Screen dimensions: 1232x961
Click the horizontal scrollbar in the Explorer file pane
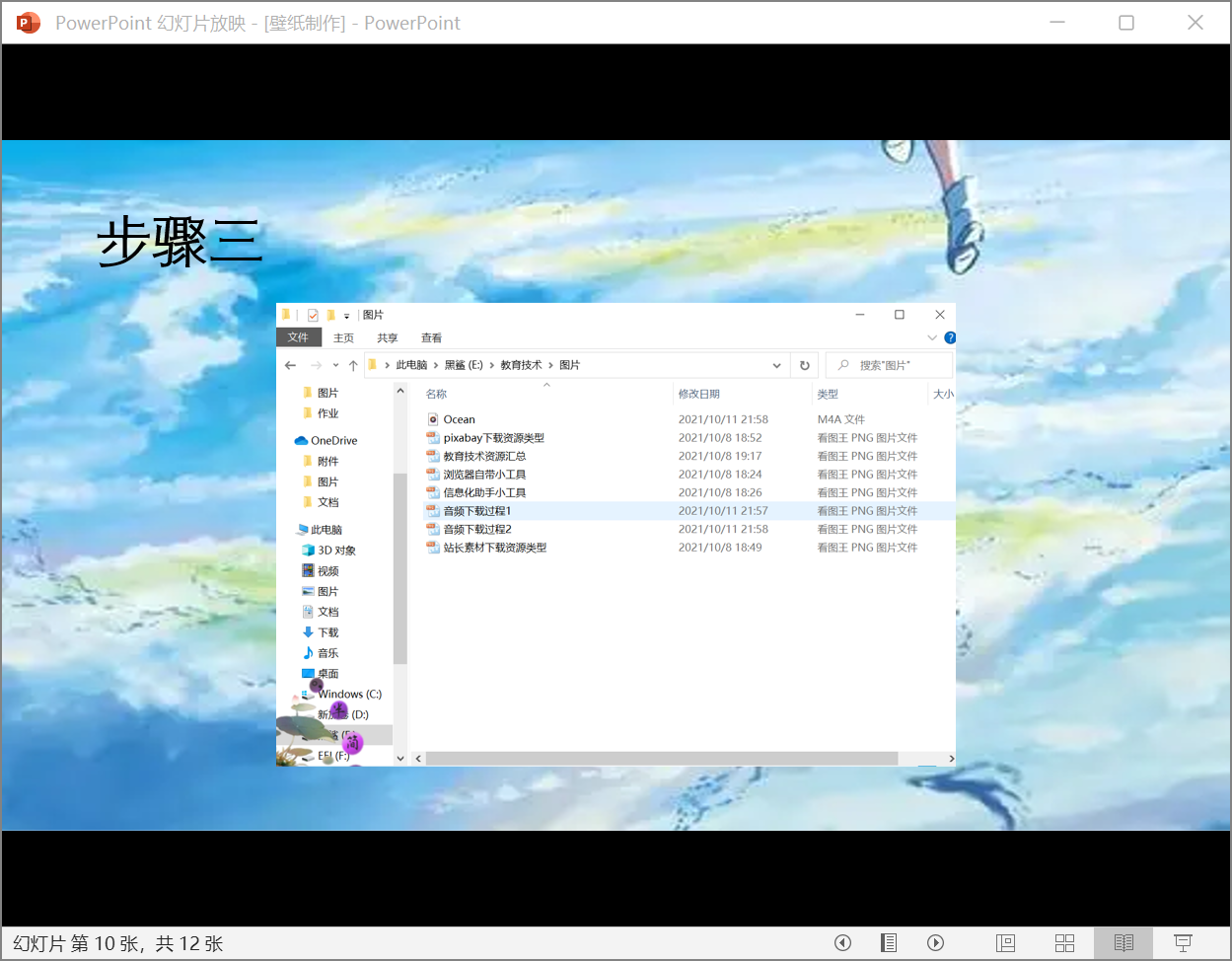[x=662, y=759]
